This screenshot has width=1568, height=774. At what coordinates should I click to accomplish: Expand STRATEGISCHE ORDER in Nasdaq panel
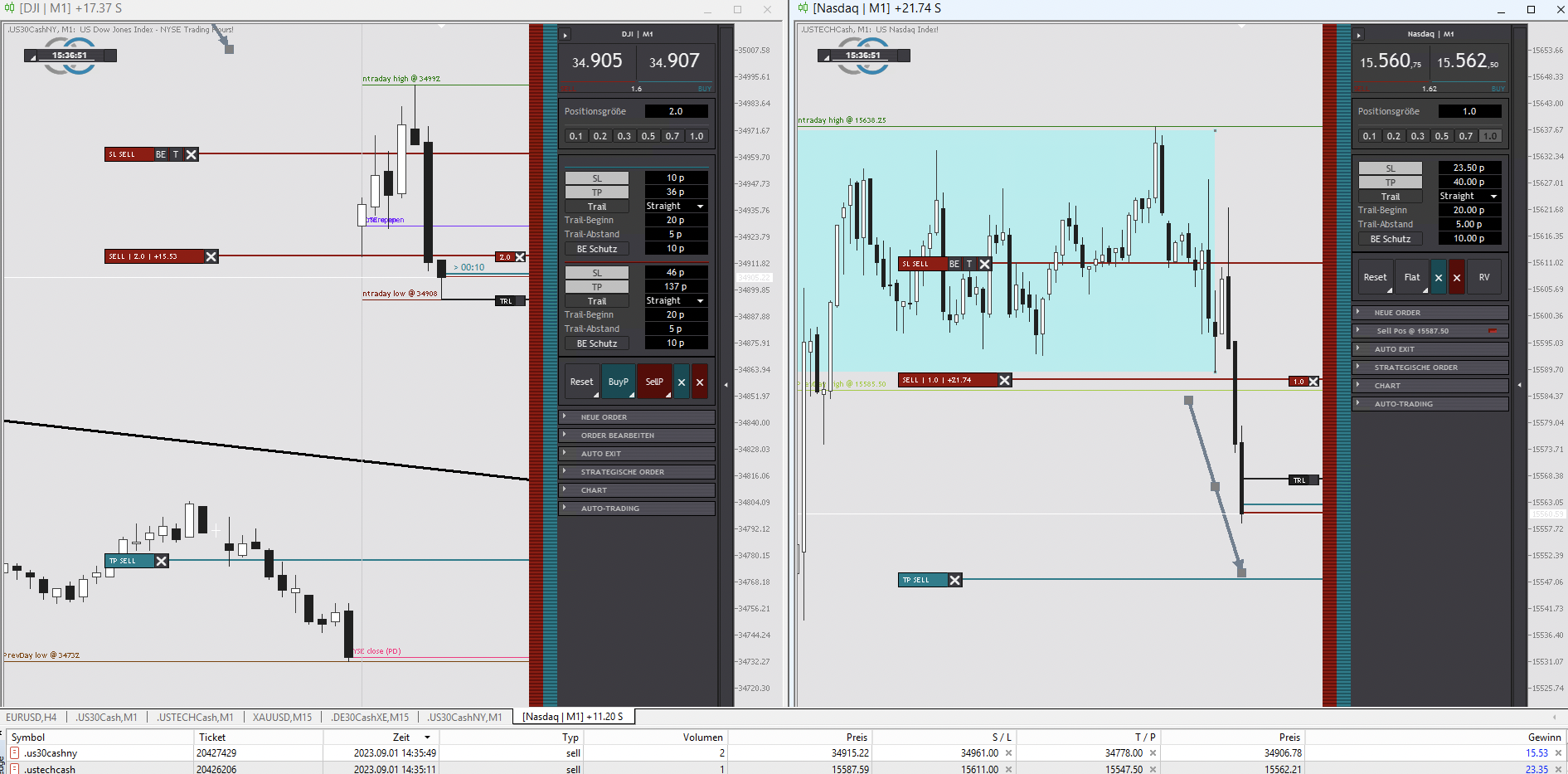coord(1430,368)
